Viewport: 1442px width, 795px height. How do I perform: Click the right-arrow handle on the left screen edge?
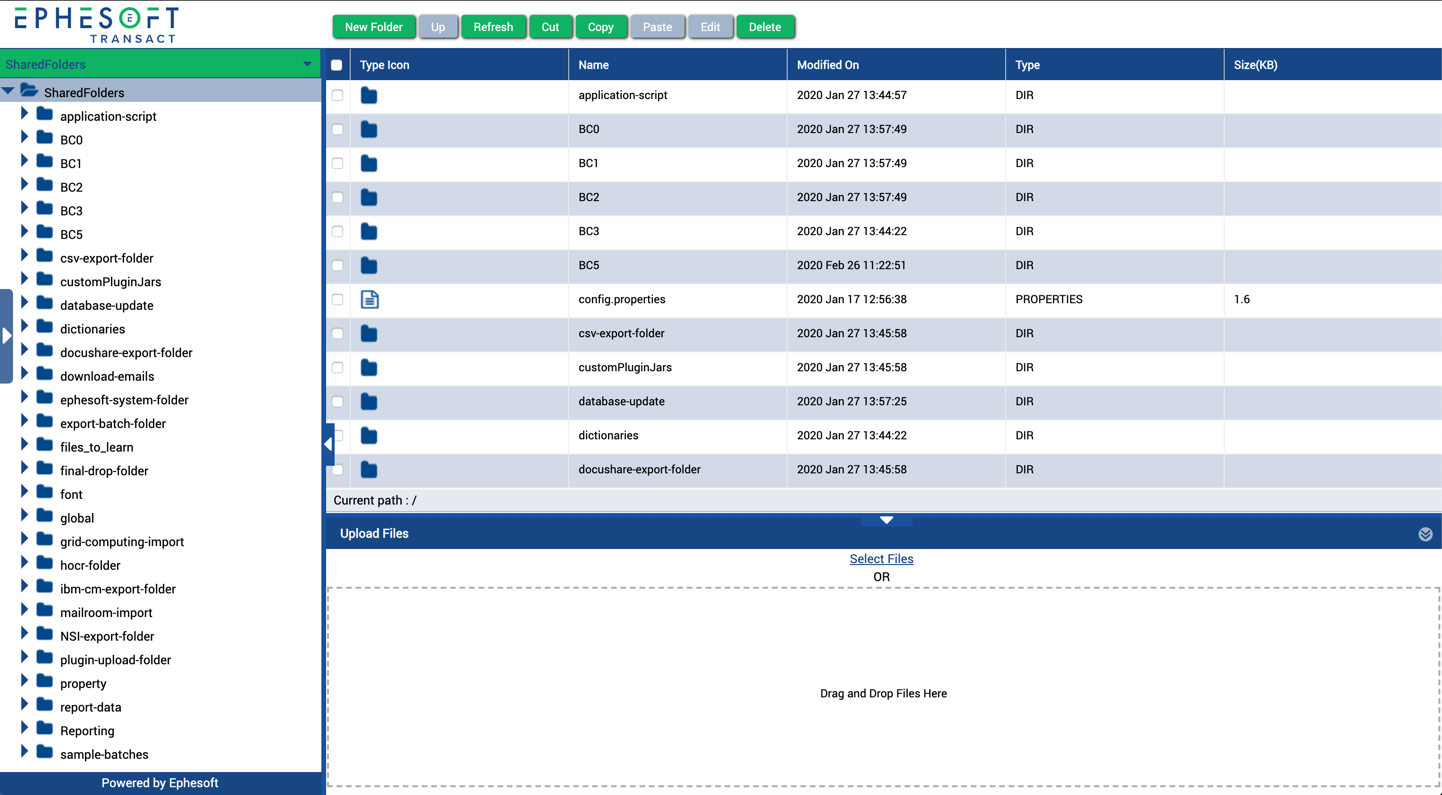click(x=6, y=336)
